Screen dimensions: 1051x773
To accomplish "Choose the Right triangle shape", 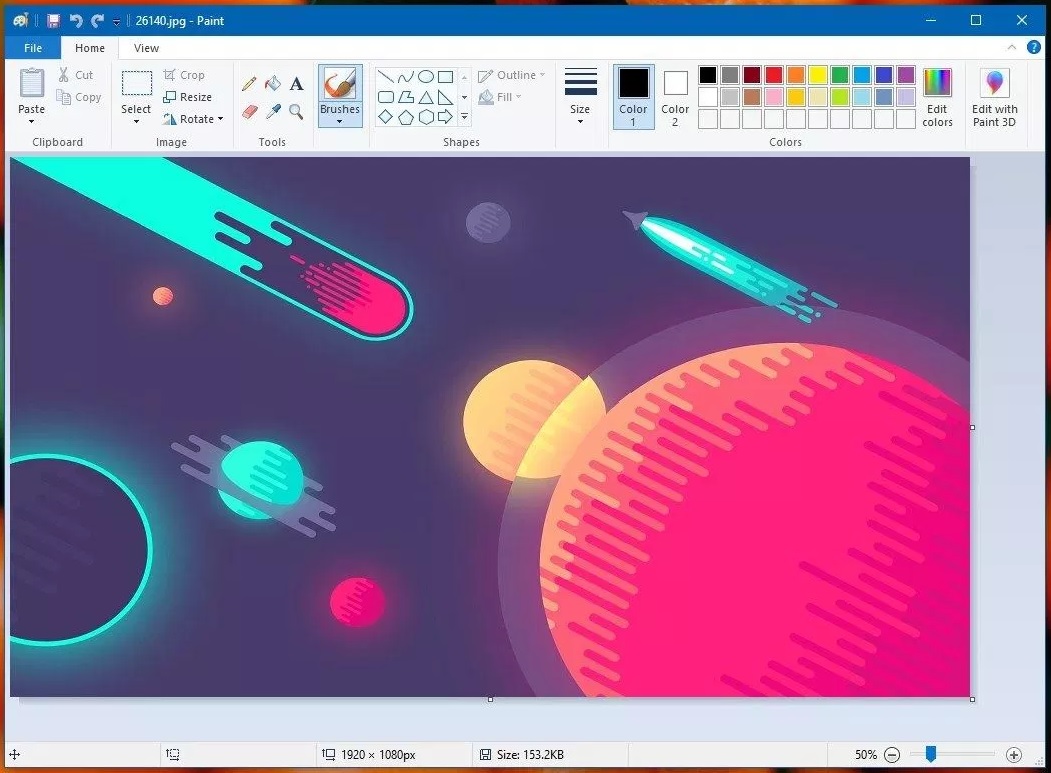I will tap(446, 97).
